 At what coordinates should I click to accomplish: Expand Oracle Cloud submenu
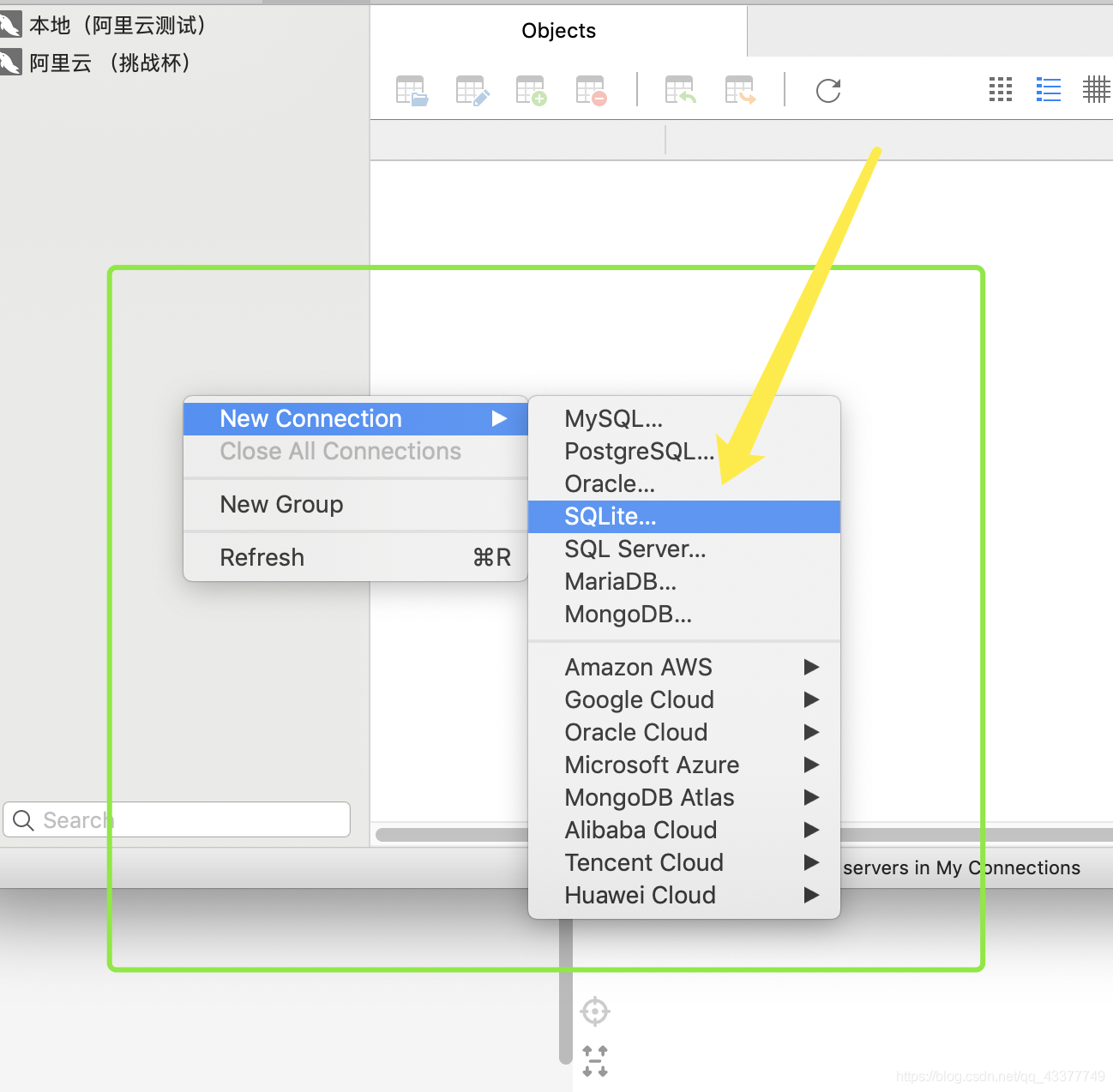(x=684, y=732)
